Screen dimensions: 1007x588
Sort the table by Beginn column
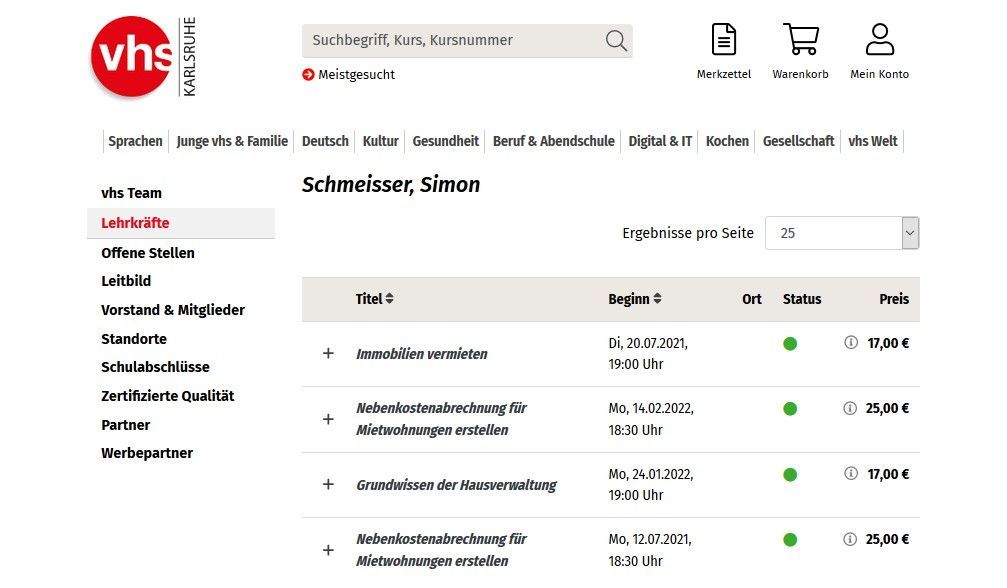point(635,299)
